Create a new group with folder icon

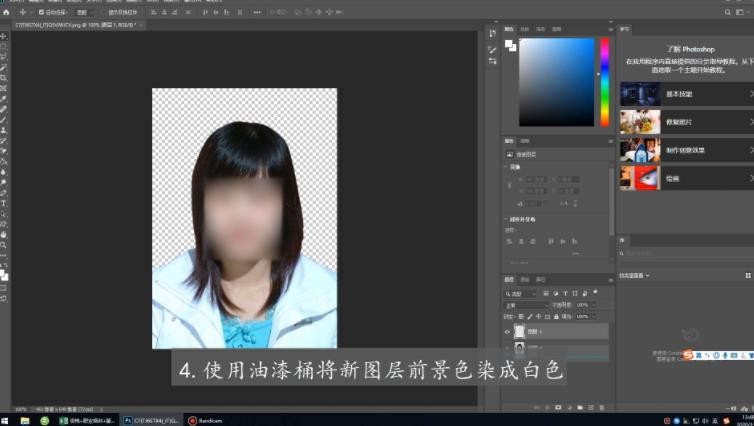click(580, 407)
